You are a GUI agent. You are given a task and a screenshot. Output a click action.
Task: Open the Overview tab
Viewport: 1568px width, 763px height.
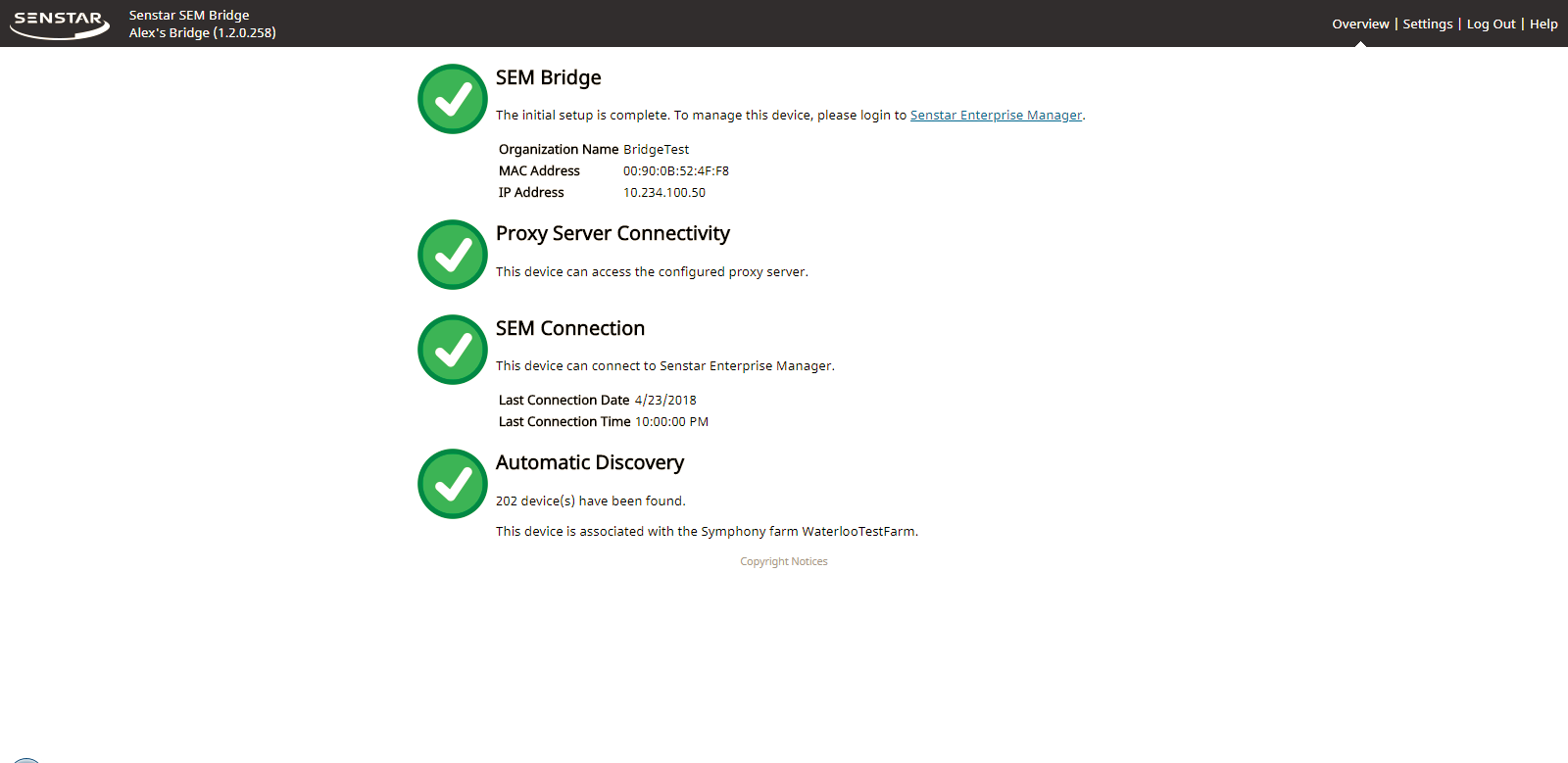1360,24
